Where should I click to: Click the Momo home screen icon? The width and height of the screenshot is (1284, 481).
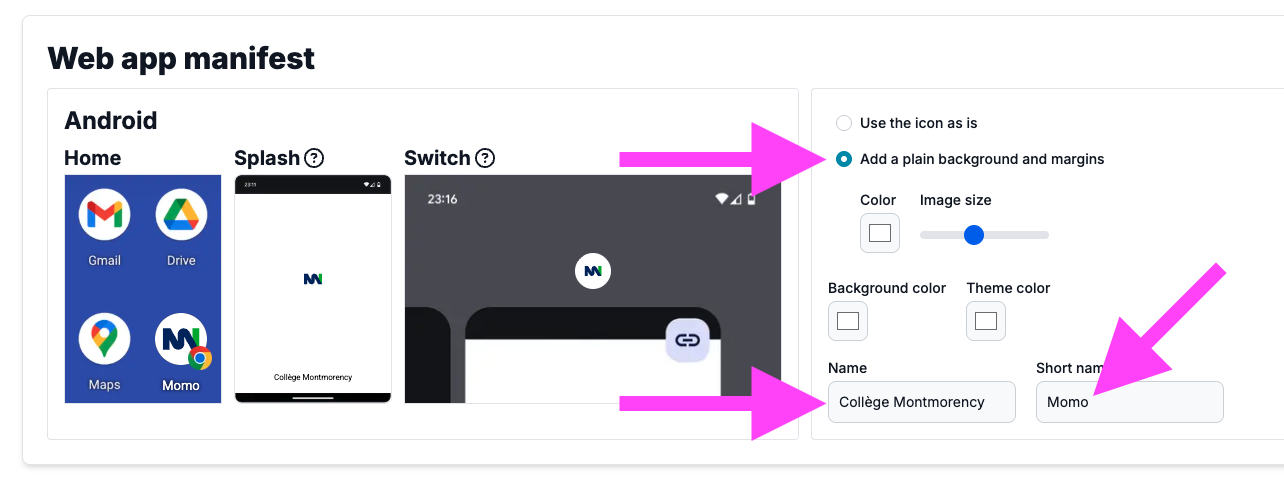(181, 339)
